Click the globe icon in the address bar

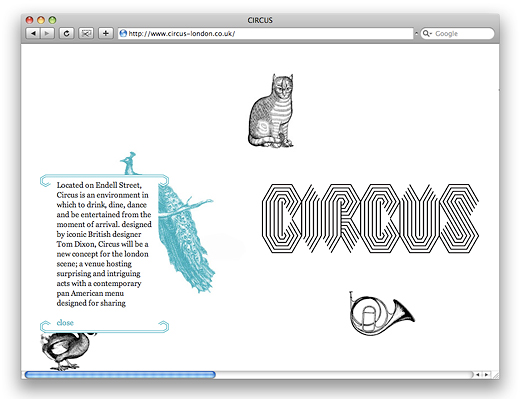123,33
